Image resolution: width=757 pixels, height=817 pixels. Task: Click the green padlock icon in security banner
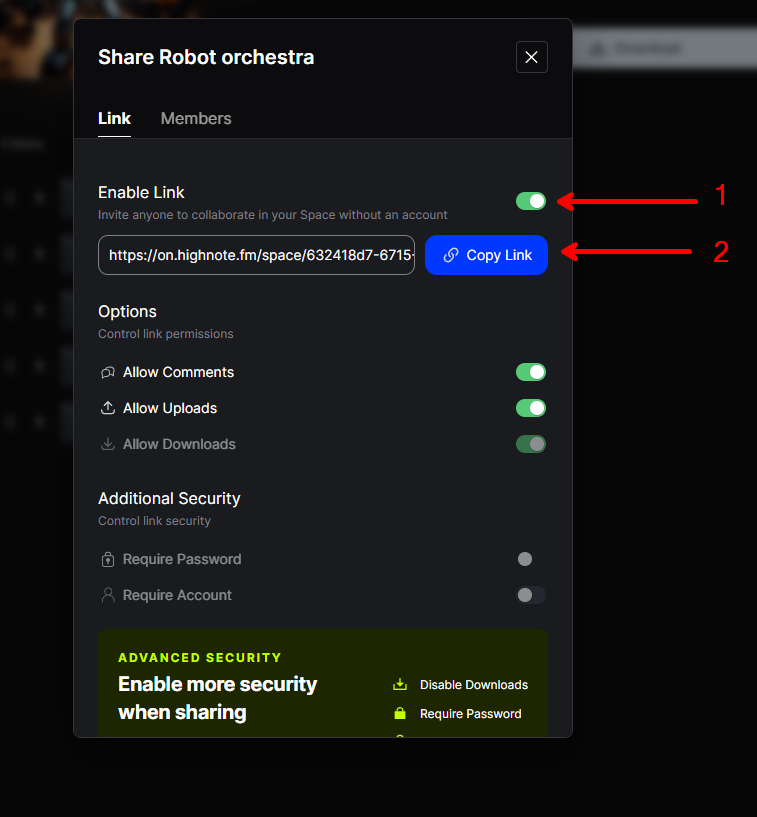pyautogui.click(x=400, y=714)
